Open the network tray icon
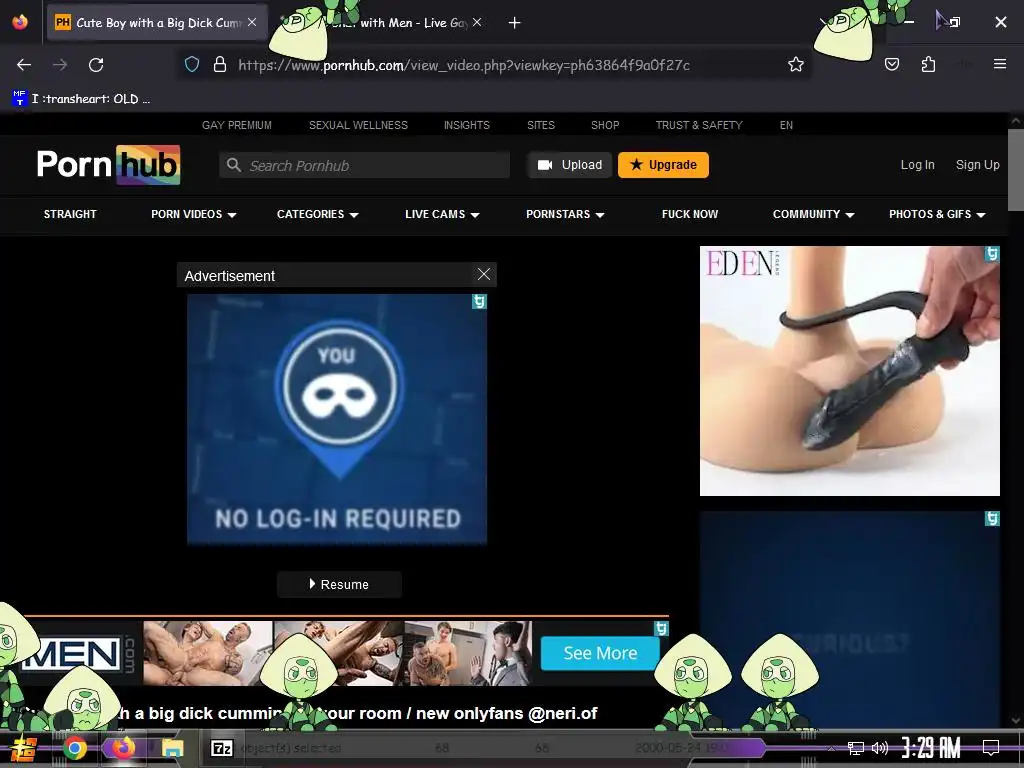The height and width of the screenshot is (768, 1024). (856, 748)
